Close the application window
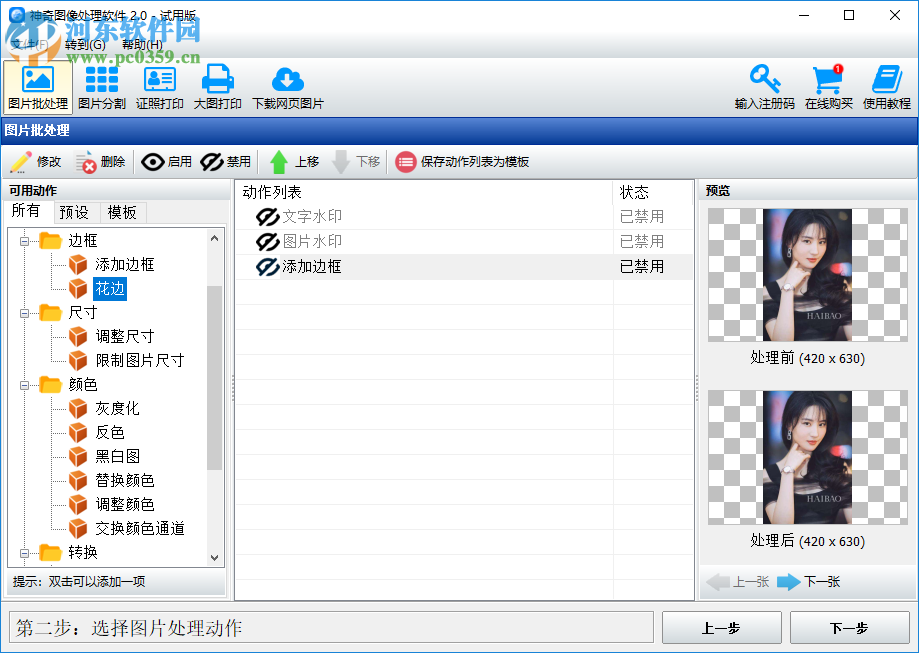This screenshot has height=653, width=919. point(894,15)
